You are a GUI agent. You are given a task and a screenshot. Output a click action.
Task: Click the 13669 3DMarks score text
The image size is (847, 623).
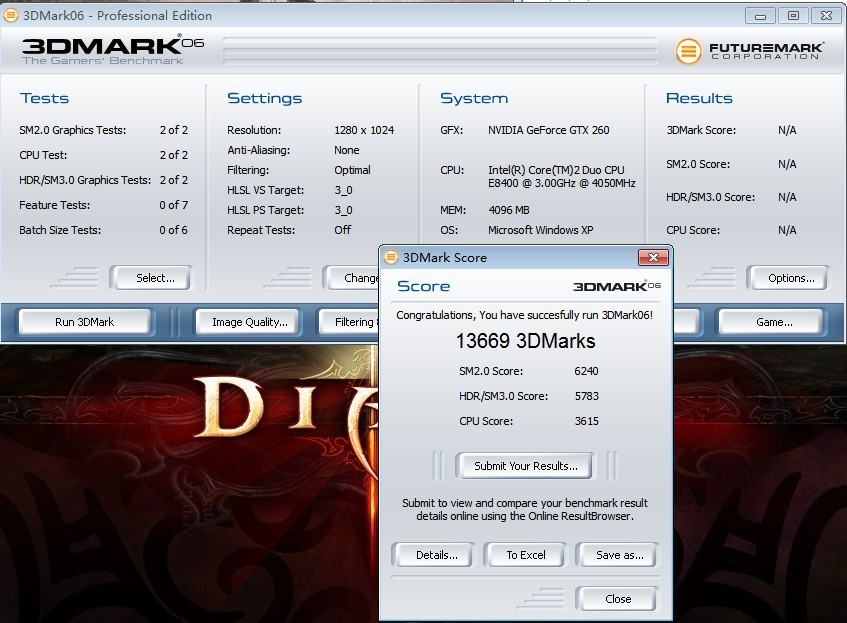525,341
